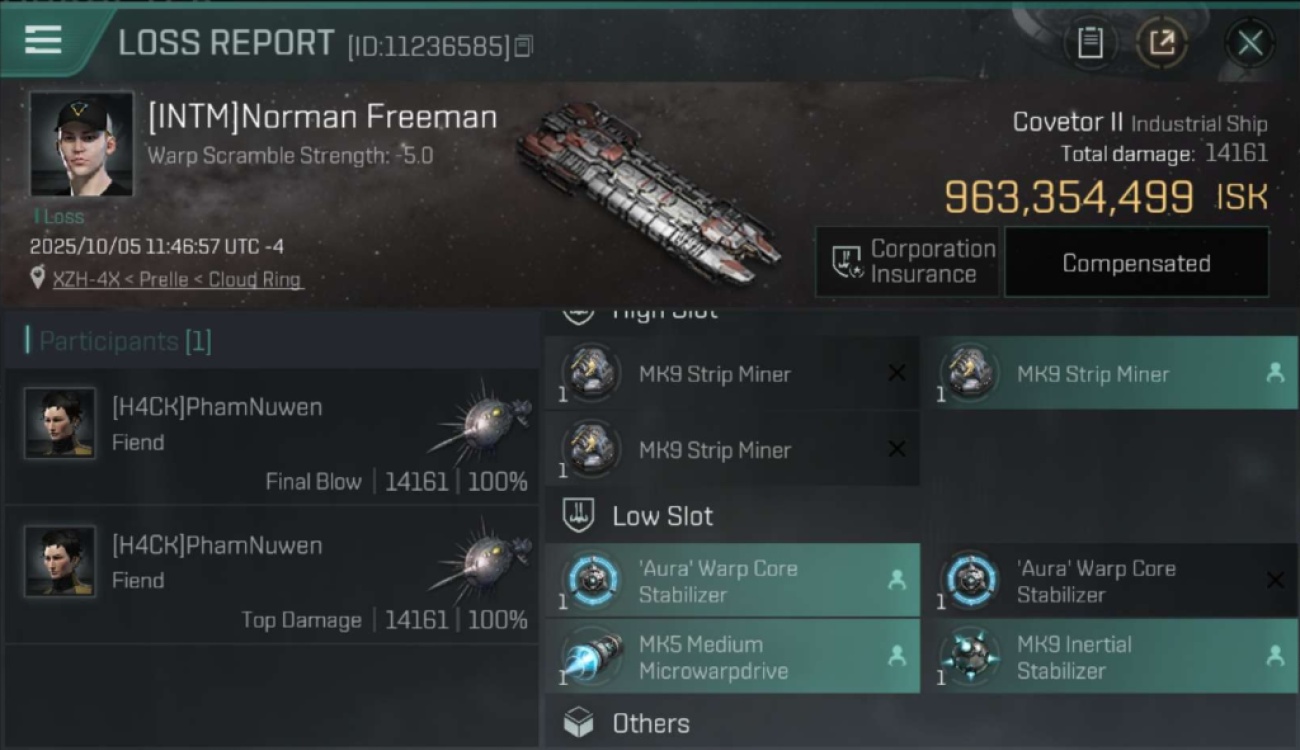Screen dimensions: 1300x750
Task: View PhamNuwen's Final Blow portrait
Action: pos(60,423)
